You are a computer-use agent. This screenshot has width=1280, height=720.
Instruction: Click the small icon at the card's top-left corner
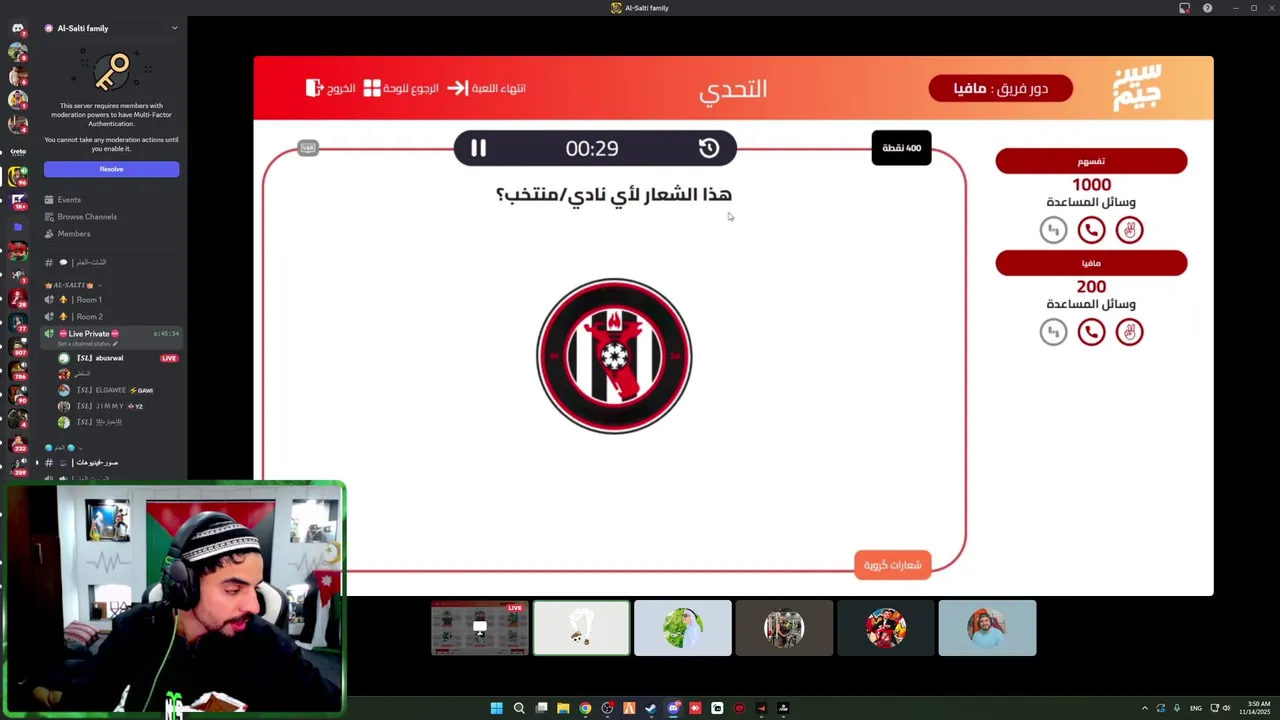[x=308, y=148]
